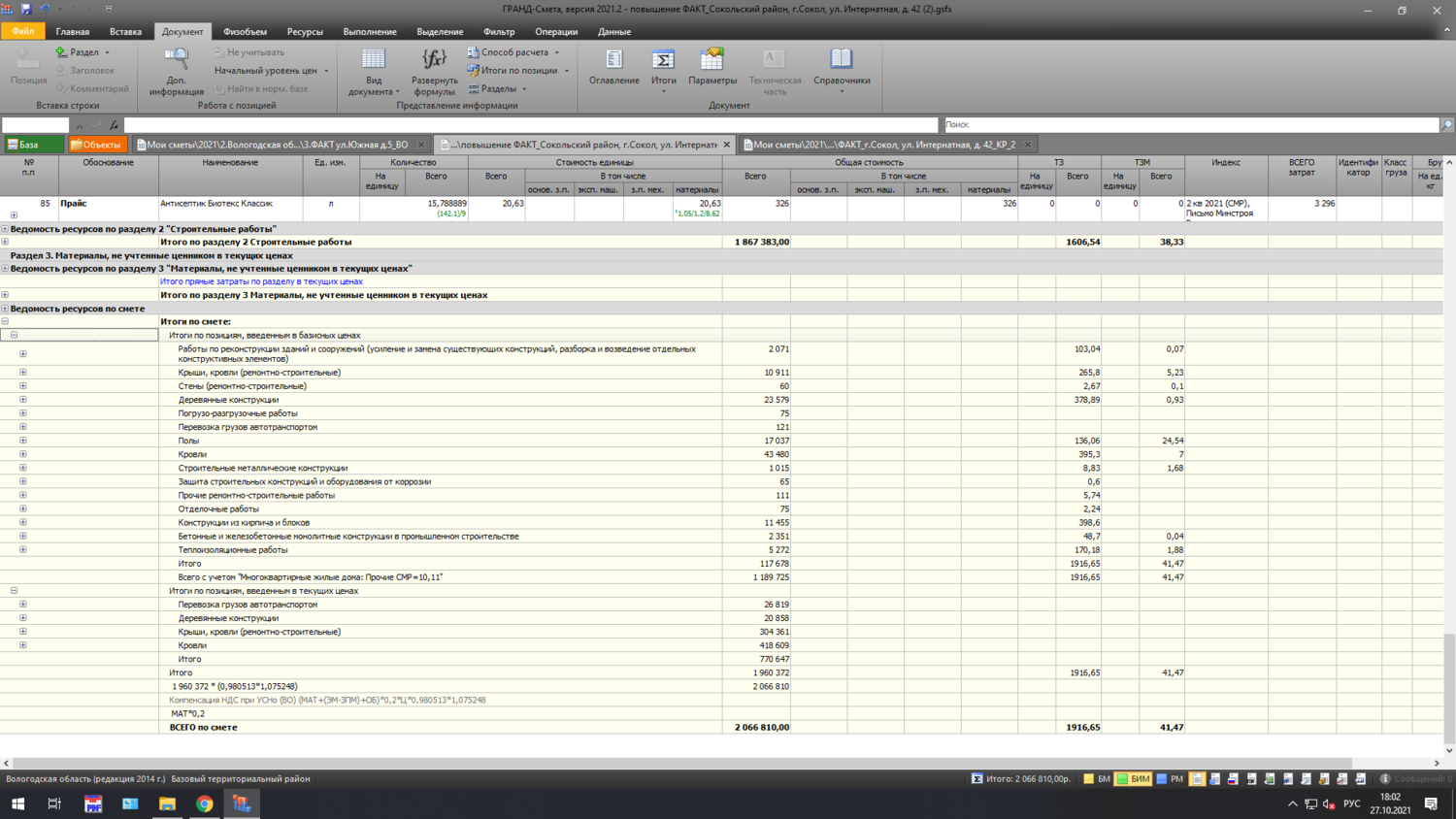This screenshot has width=1456, height=819.
Task: Click the Вид документа table icon
Action: [374, 60]
